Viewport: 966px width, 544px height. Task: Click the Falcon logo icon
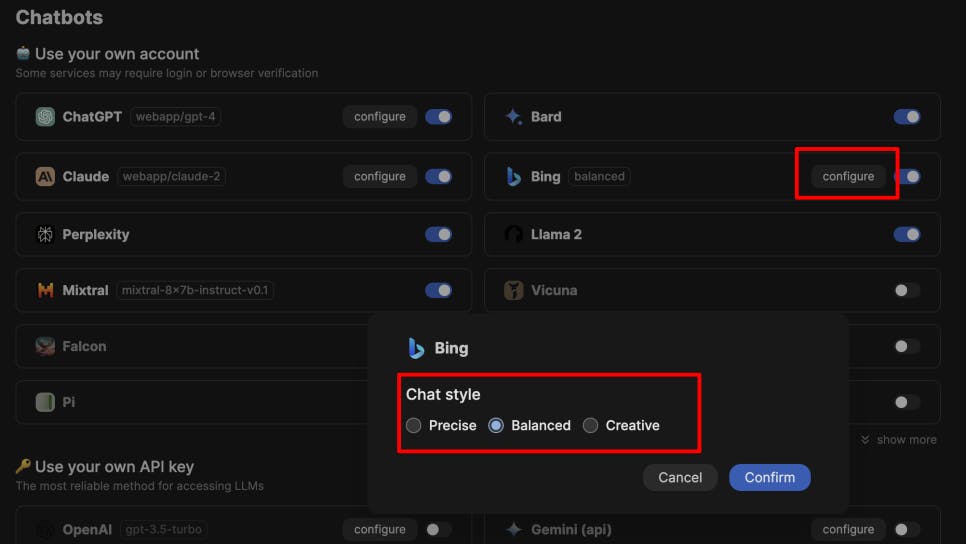(45, 346)
